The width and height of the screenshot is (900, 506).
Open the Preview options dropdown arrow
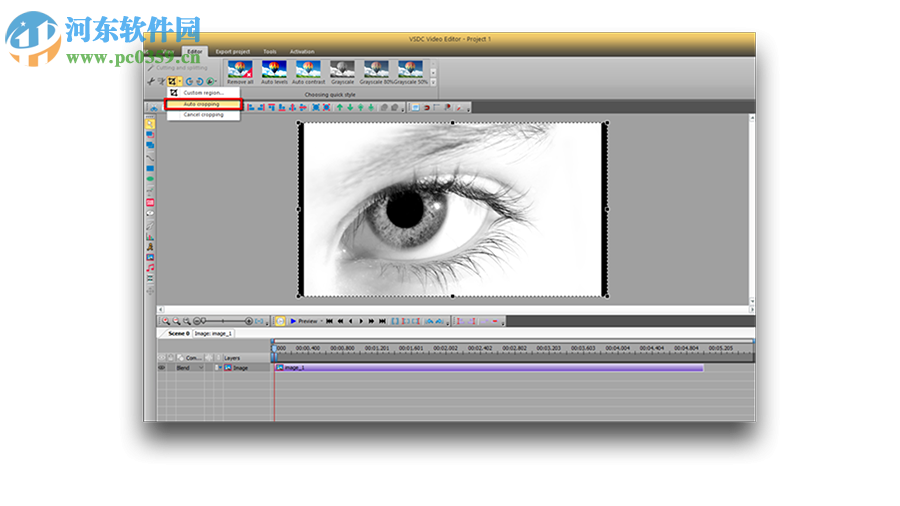321,321
